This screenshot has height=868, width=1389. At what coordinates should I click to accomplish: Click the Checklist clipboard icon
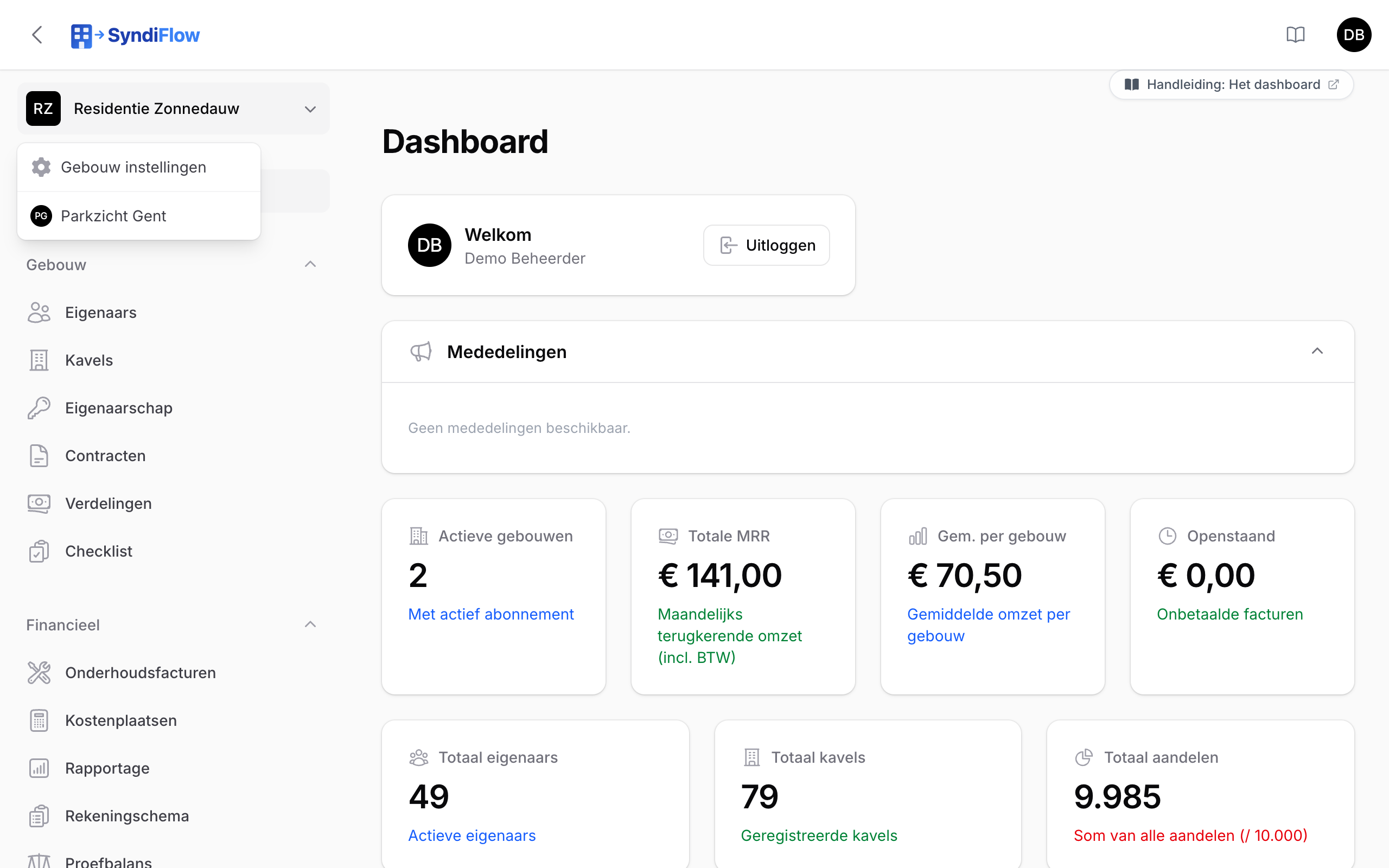(39, 551)
